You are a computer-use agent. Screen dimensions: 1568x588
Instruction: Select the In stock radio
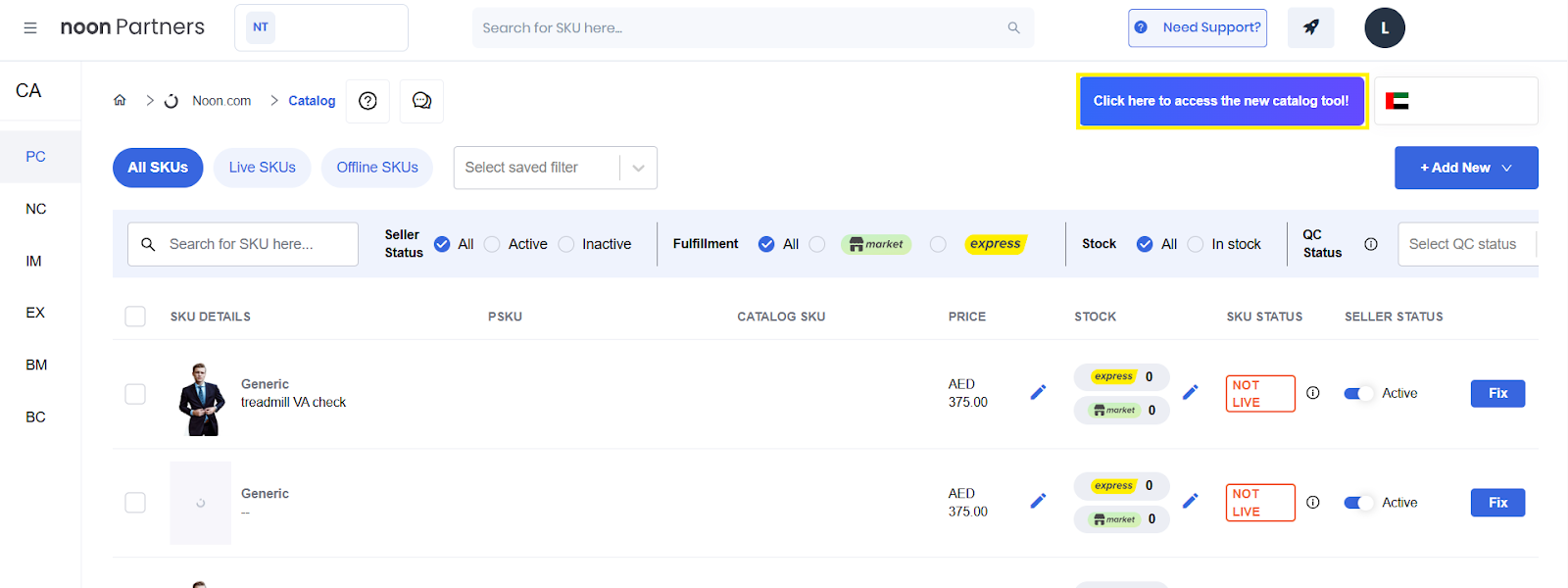1196,244
